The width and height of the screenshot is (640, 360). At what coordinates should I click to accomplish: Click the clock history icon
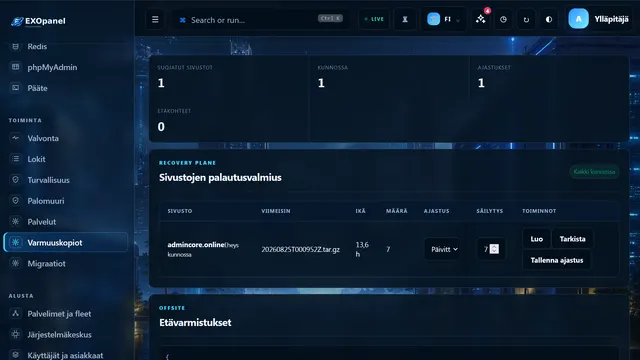pyautogui.click(x=503, y=19)
